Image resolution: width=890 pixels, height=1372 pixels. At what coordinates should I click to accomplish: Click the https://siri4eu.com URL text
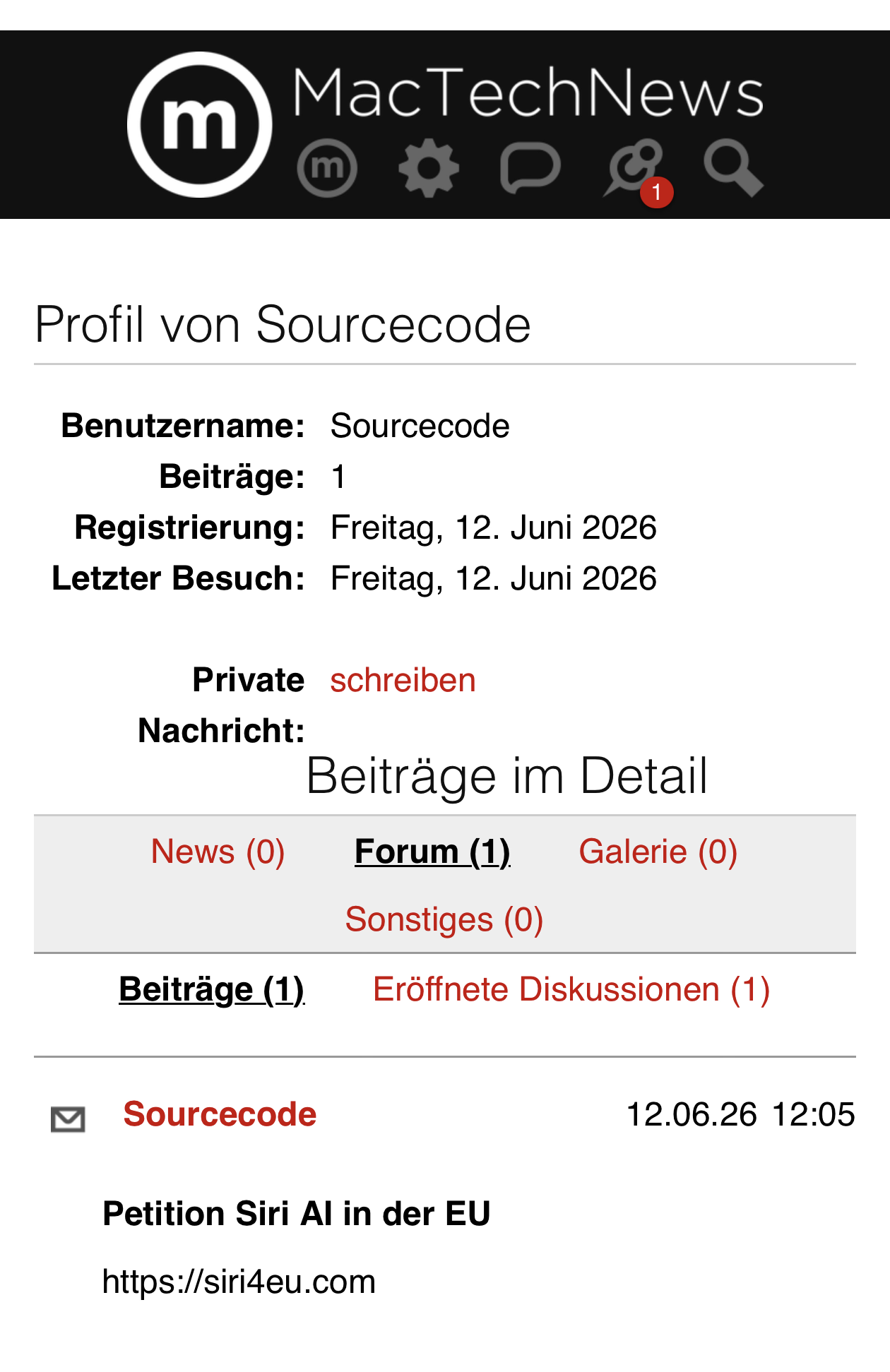click(x=239, y=1282)
